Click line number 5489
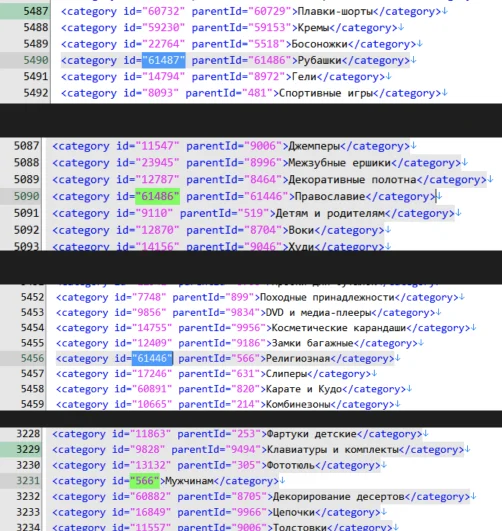Screen dimensions: 502x531 pos(36,44)
